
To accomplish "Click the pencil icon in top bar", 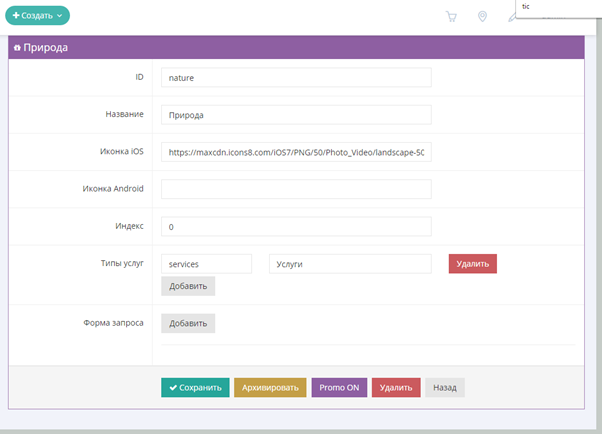I will click(511, 18).
